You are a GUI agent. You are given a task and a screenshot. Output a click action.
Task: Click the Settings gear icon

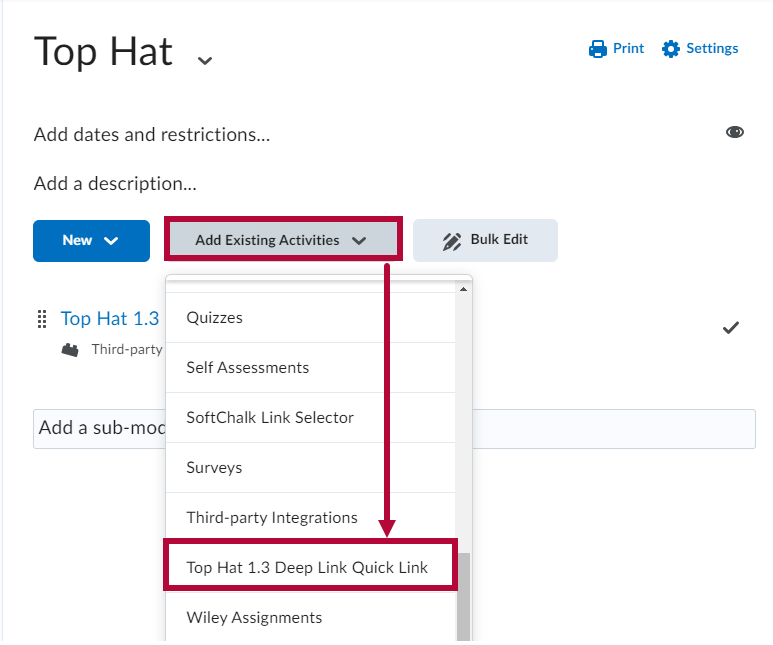(x=671, y=49)
